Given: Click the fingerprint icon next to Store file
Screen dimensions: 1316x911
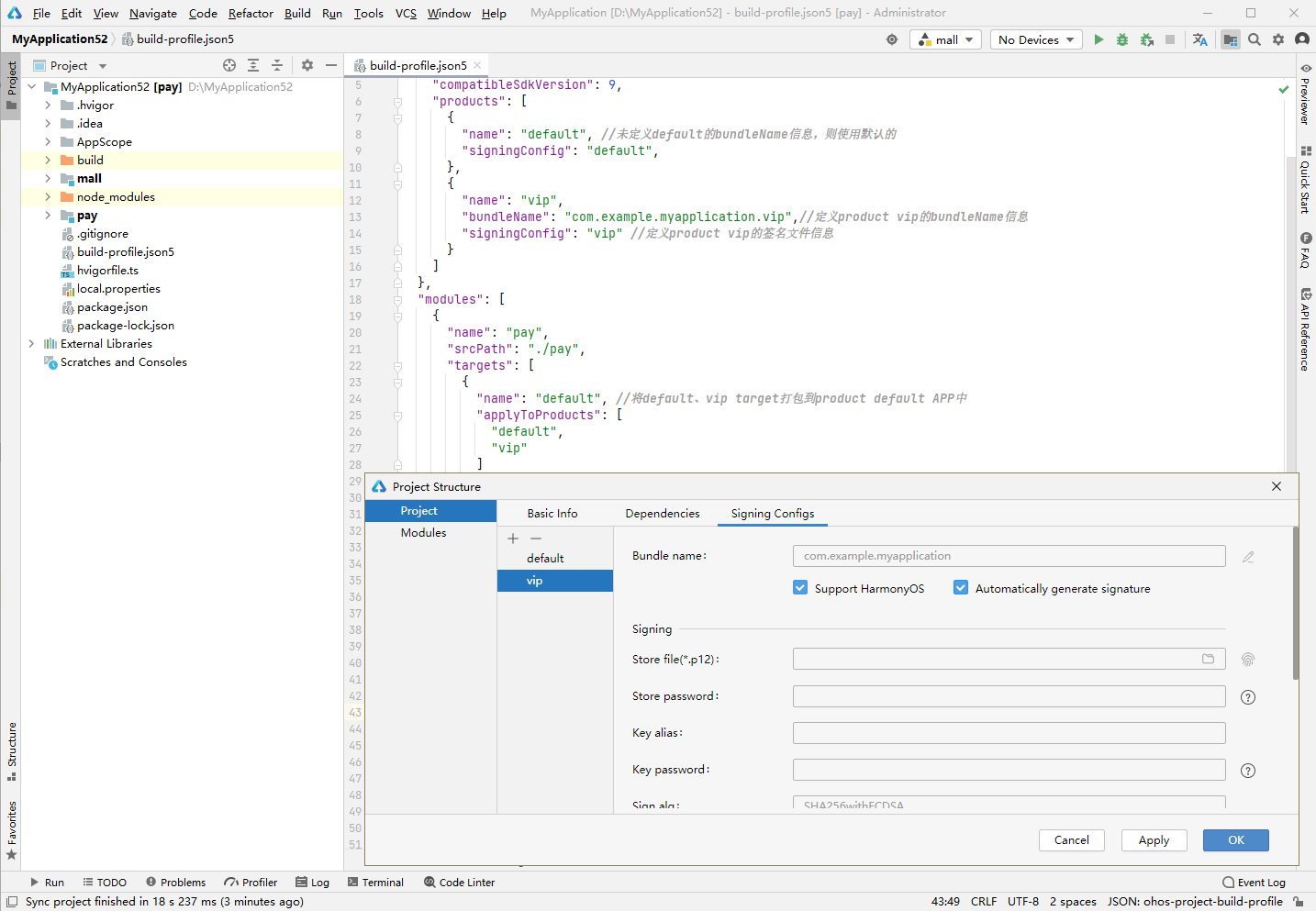Looking at the screenshot, I should coord(1248,660).
